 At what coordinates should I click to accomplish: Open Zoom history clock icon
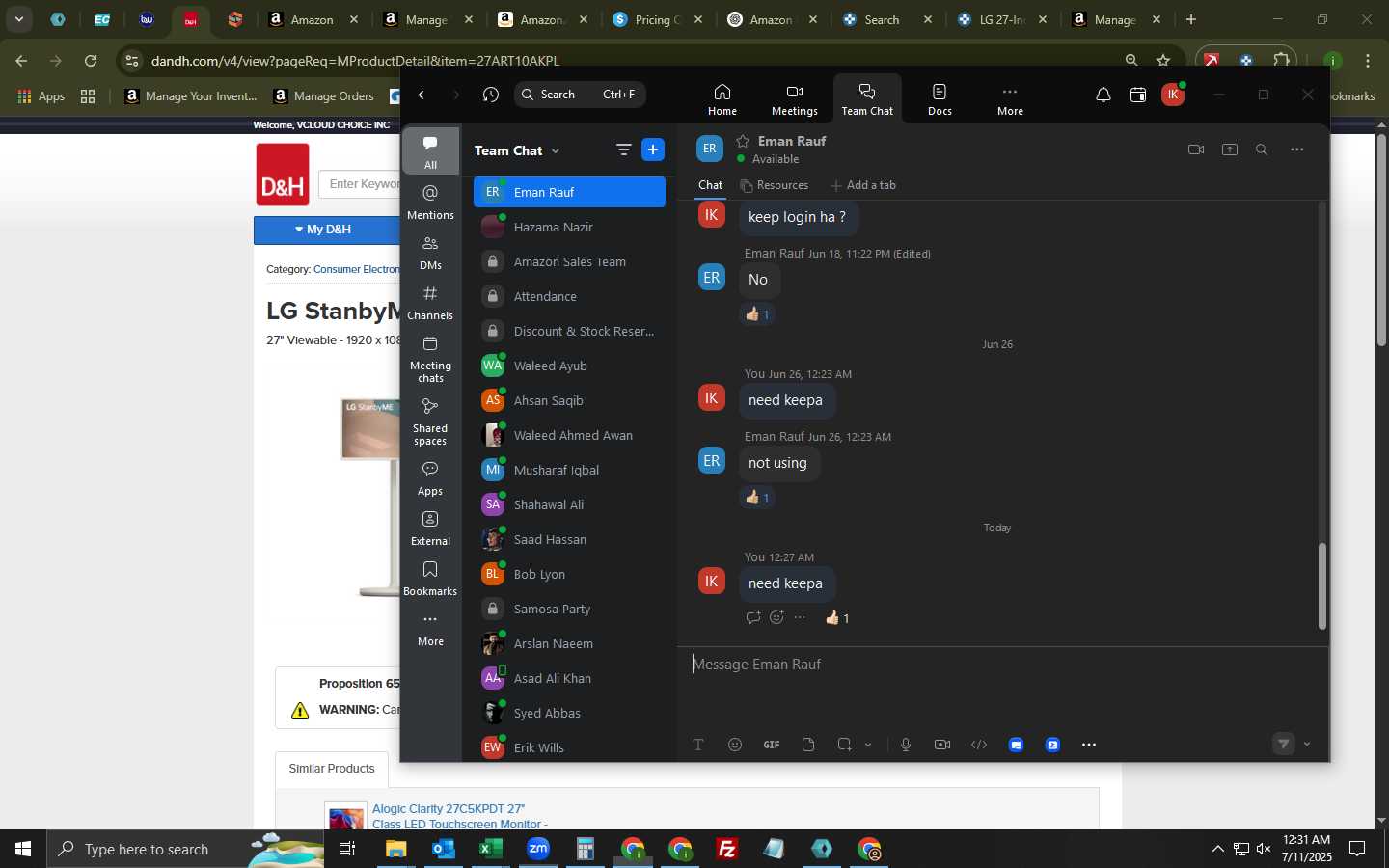click(x=491, y=95)
